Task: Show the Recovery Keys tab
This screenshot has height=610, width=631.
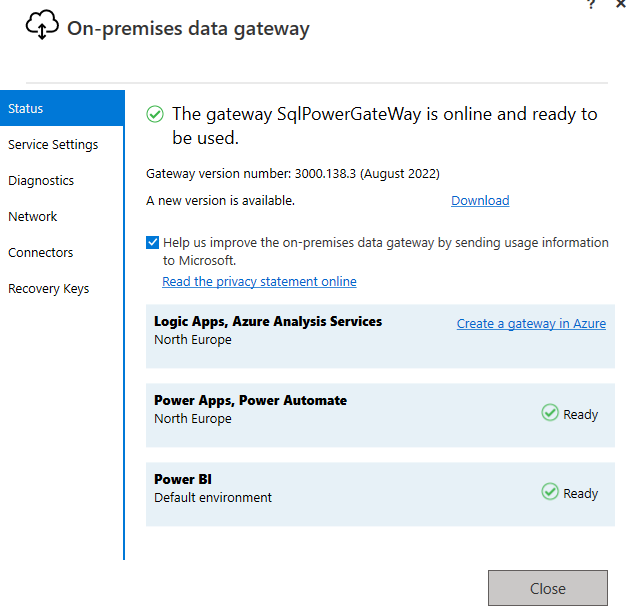Action: click(62, 289)
